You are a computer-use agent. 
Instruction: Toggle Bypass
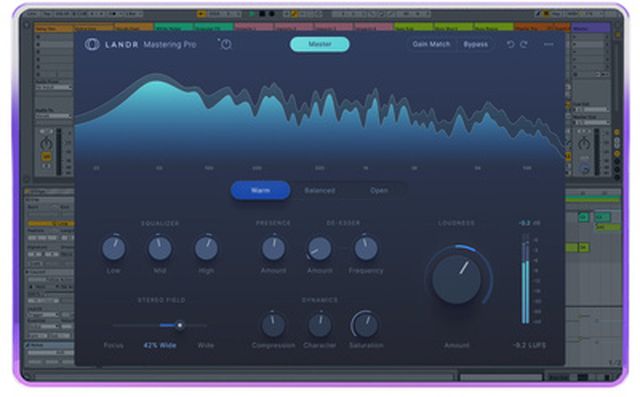476,44
